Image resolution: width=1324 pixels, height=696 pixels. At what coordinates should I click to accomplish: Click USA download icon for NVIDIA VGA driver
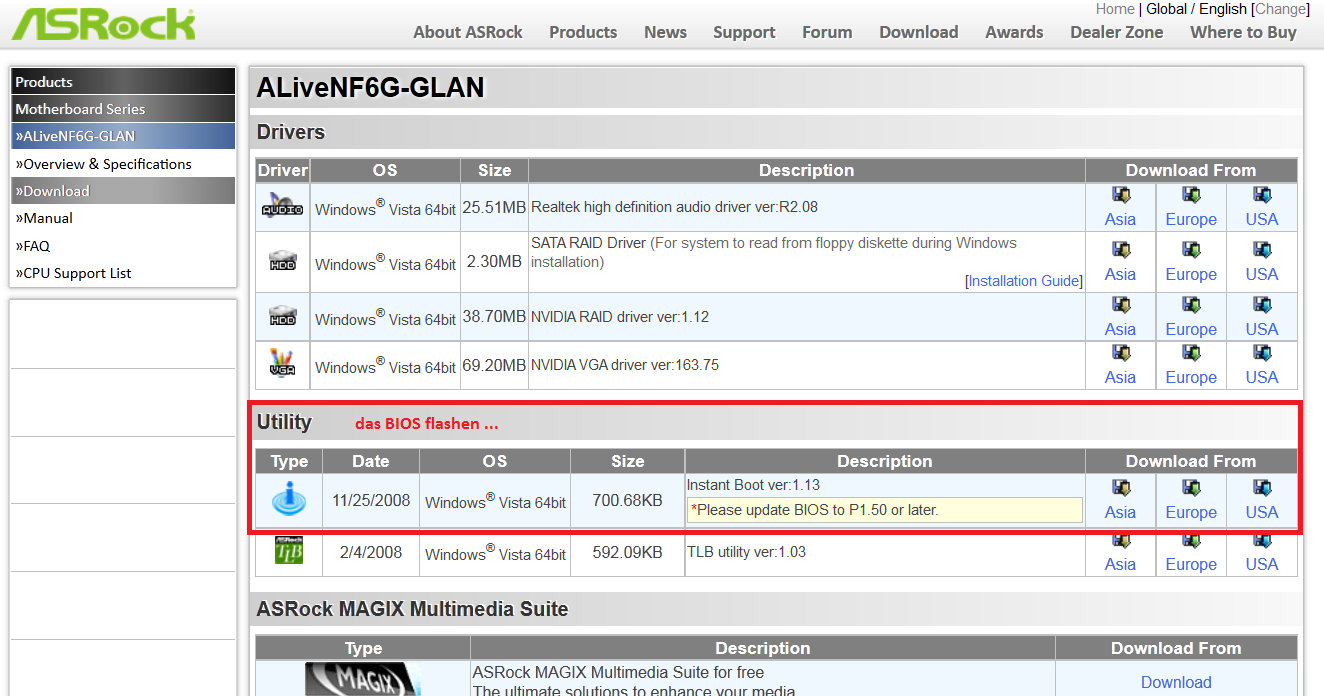pyautogui.click(x=1262, y=353)
